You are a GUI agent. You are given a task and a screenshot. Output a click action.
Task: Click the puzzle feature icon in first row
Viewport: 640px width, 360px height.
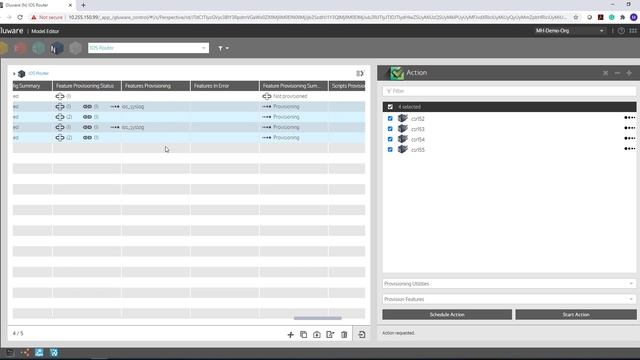coord(60,96)
